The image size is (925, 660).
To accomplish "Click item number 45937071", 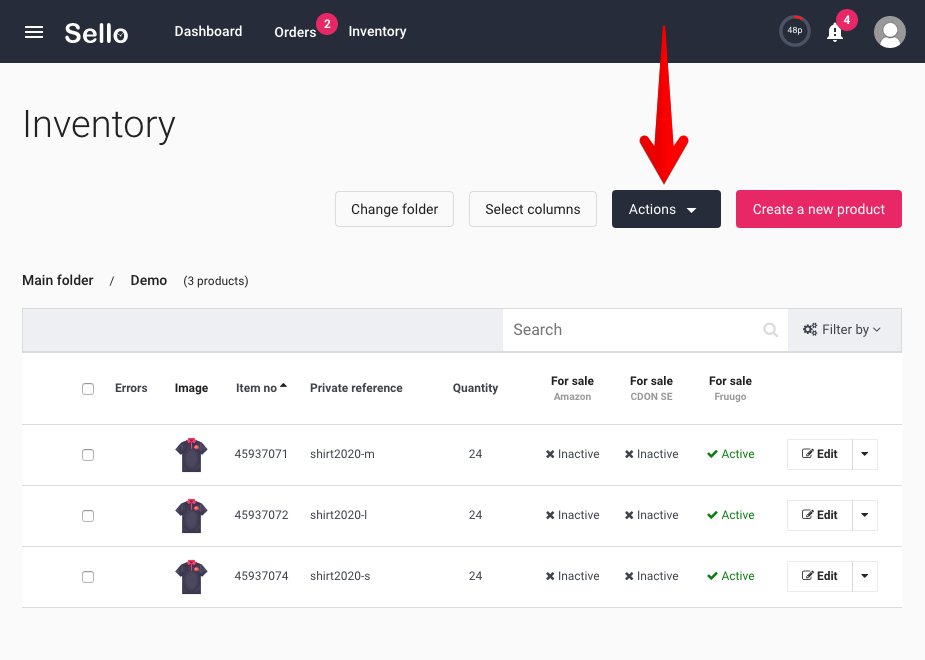I will [x=261, y=454].
